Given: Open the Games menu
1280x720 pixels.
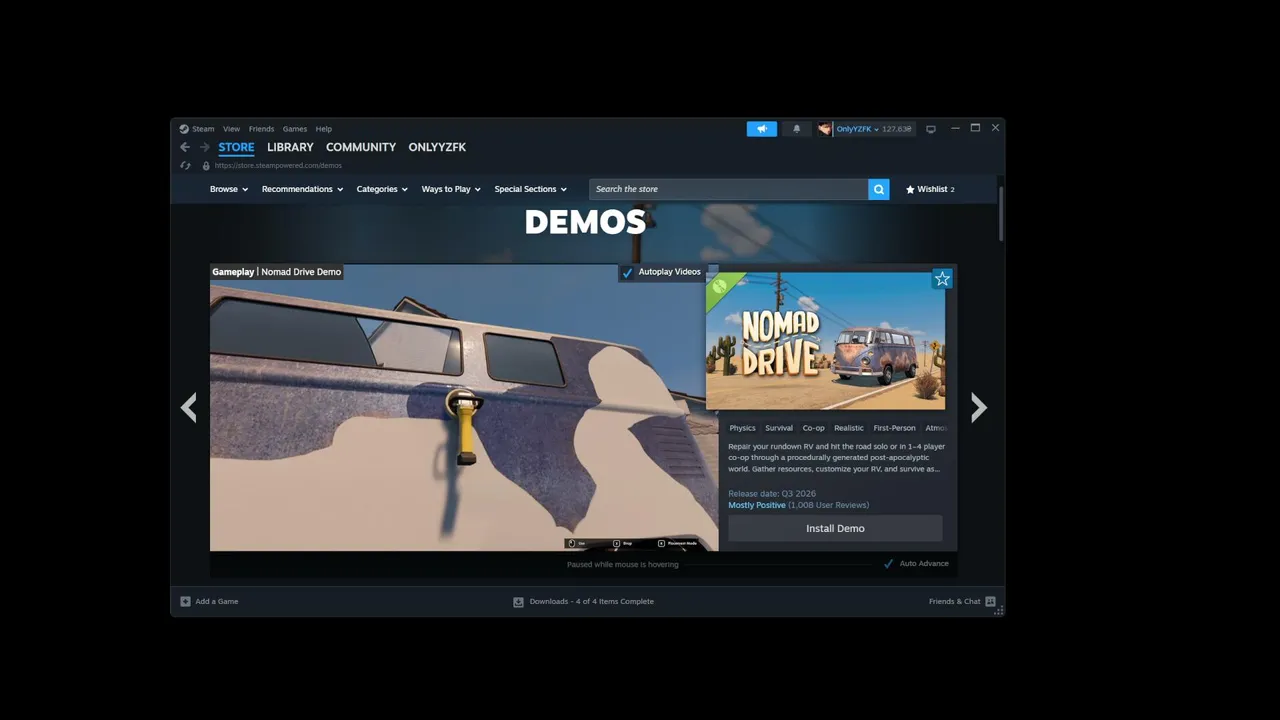Looking at the screenshot, I should click(295, 129).
